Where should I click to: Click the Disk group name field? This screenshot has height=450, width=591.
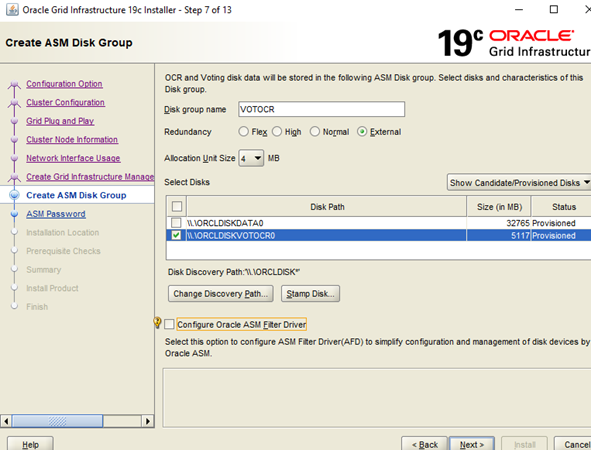point(322,109)
